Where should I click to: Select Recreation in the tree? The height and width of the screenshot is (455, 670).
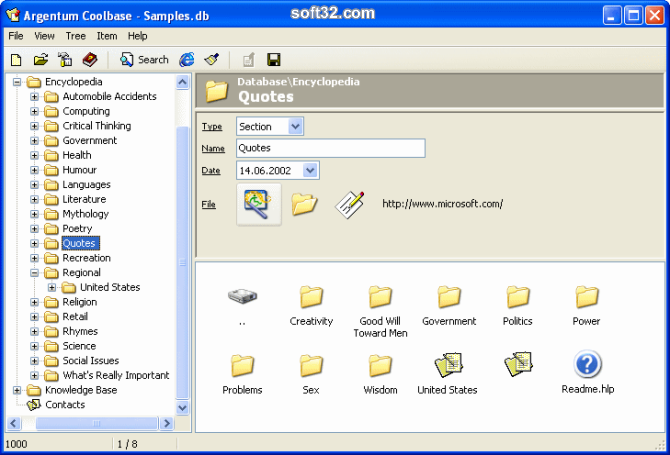coord(86,258)
